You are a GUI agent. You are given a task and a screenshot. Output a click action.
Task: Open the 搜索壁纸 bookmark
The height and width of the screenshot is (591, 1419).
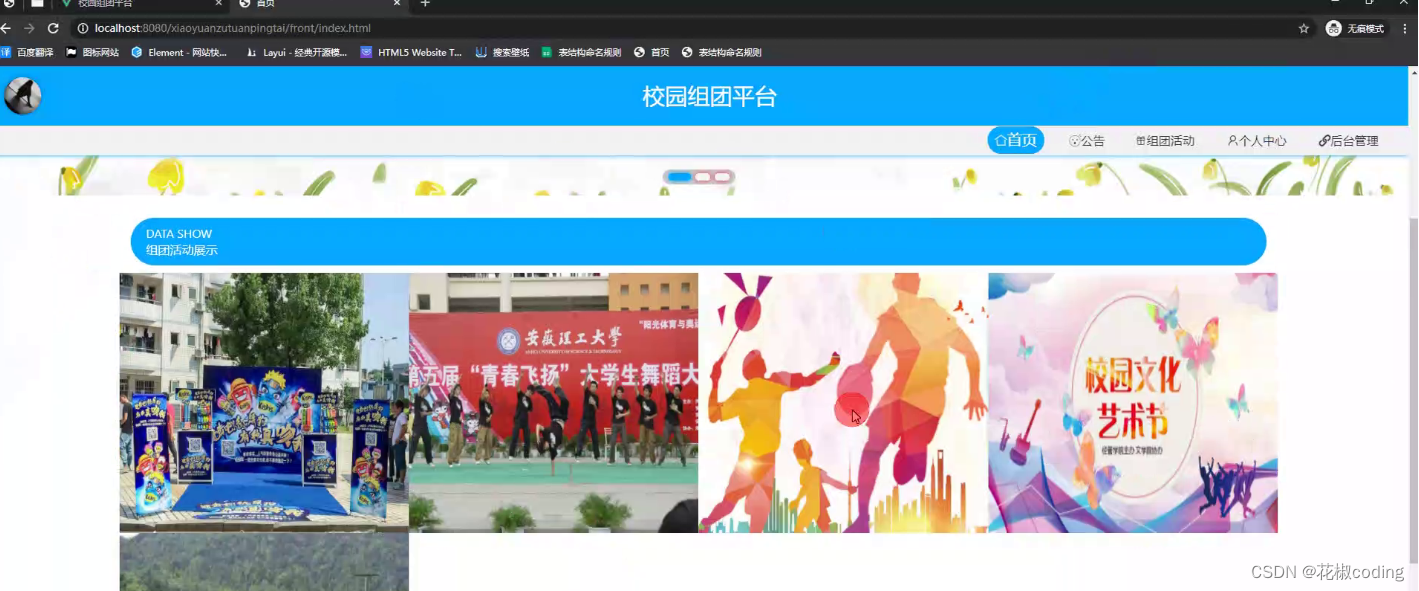point(502,52)
